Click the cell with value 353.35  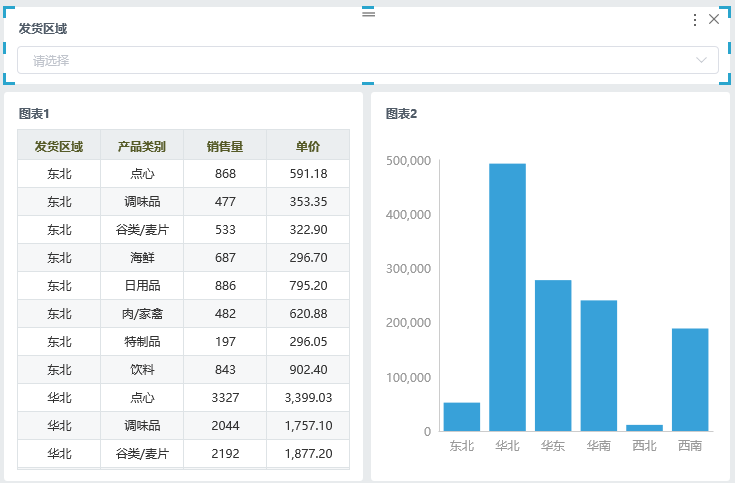point(308,202)
